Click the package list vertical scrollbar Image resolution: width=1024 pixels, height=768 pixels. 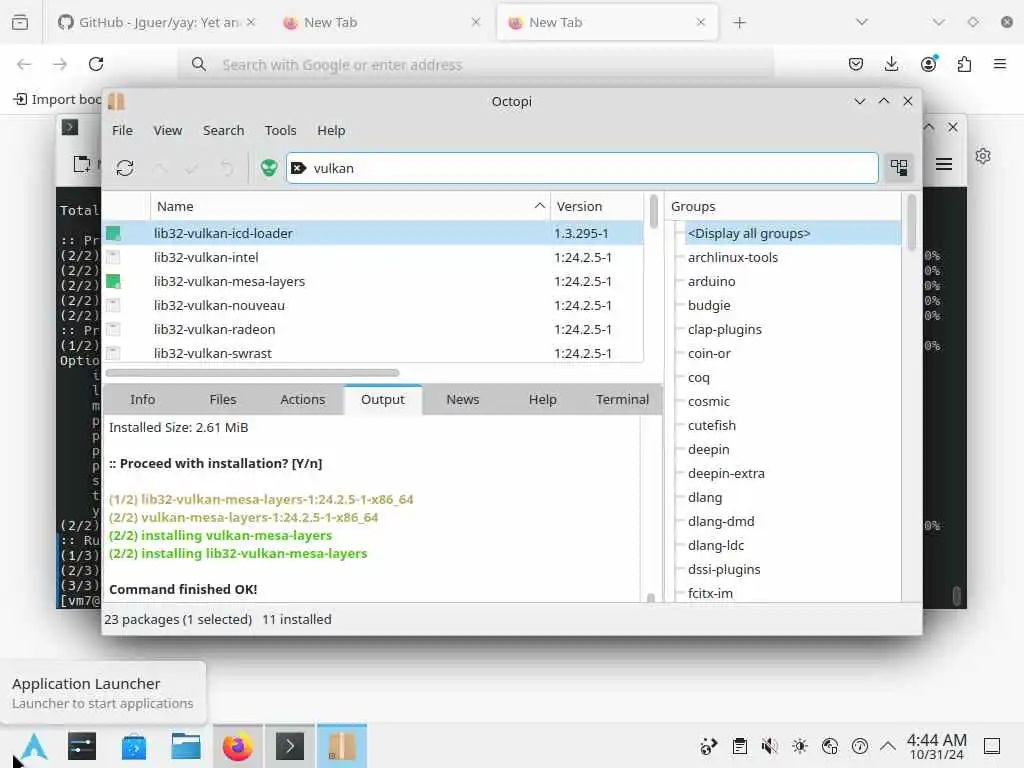654,211
